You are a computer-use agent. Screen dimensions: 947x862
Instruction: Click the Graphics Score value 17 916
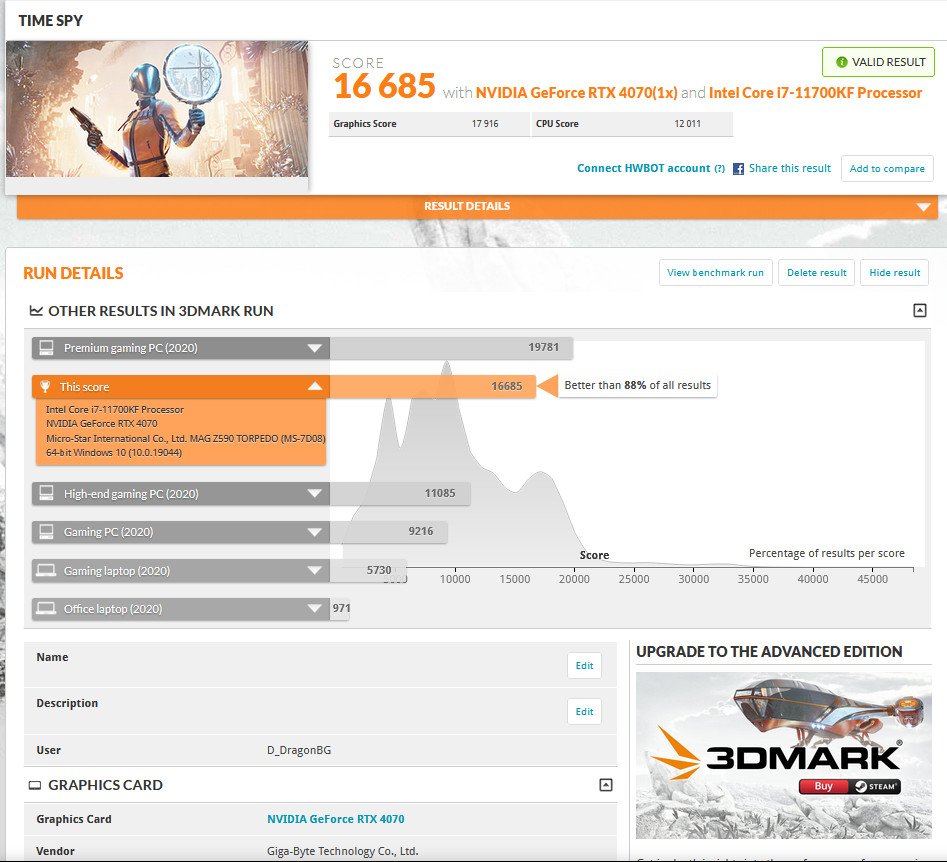click(485, 124)
